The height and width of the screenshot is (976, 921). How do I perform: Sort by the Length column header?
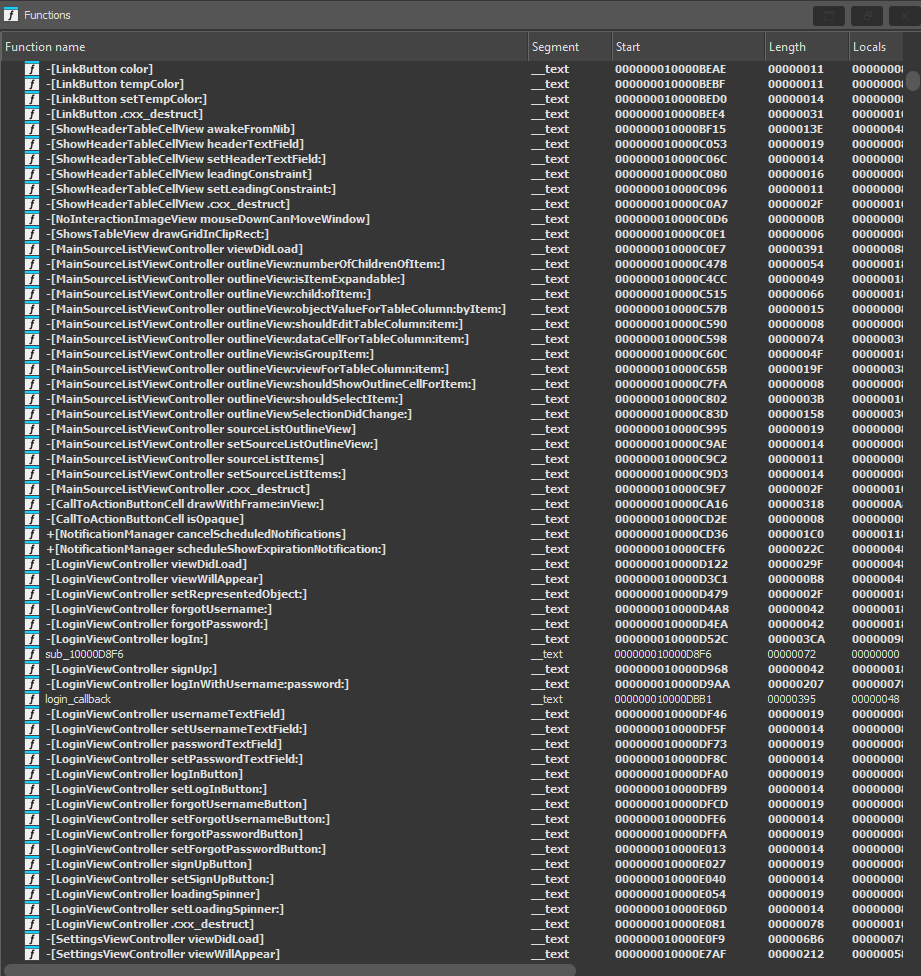click(x=789, y=46)
